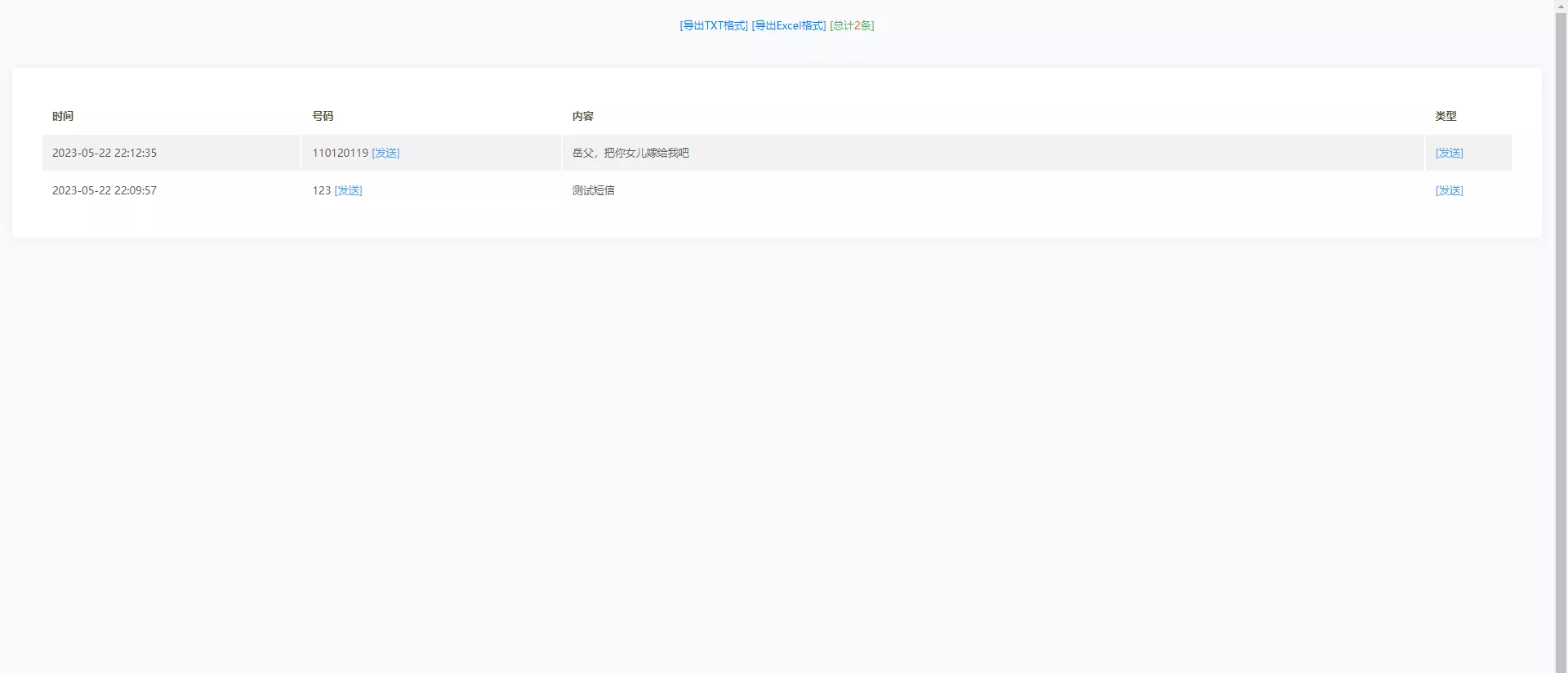Click the export TXT format link
The image size is (1568, 673).
(x=713, y=25)
